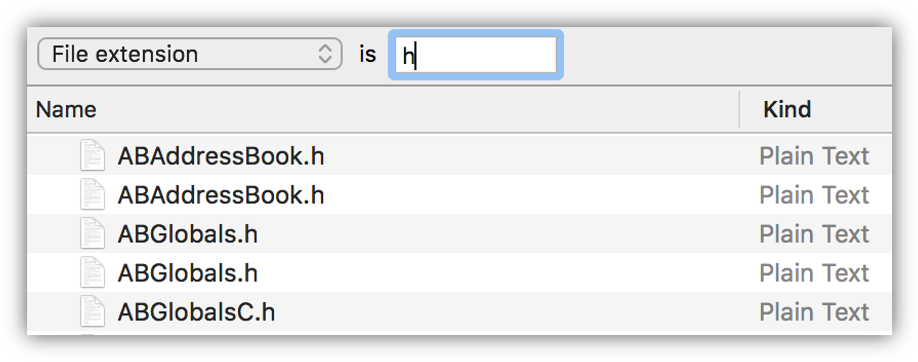This screenshot has height=362, width=918.
Task: Click Plain Text kind of first ABAddressBook.h row
Action: click(x=814, y=156)
